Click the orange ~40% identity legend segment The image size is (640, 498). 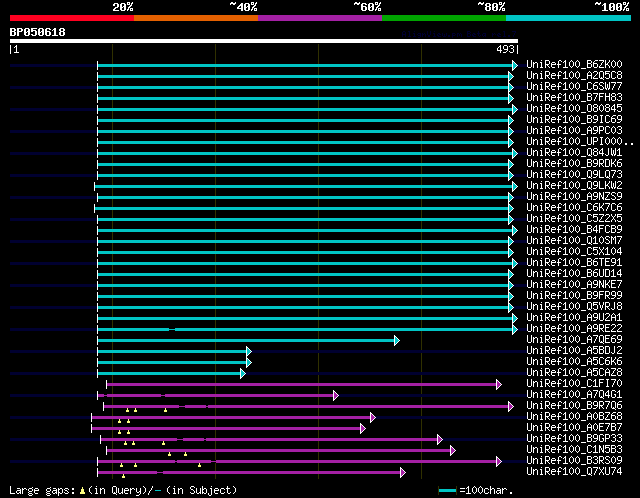point(196,18)
